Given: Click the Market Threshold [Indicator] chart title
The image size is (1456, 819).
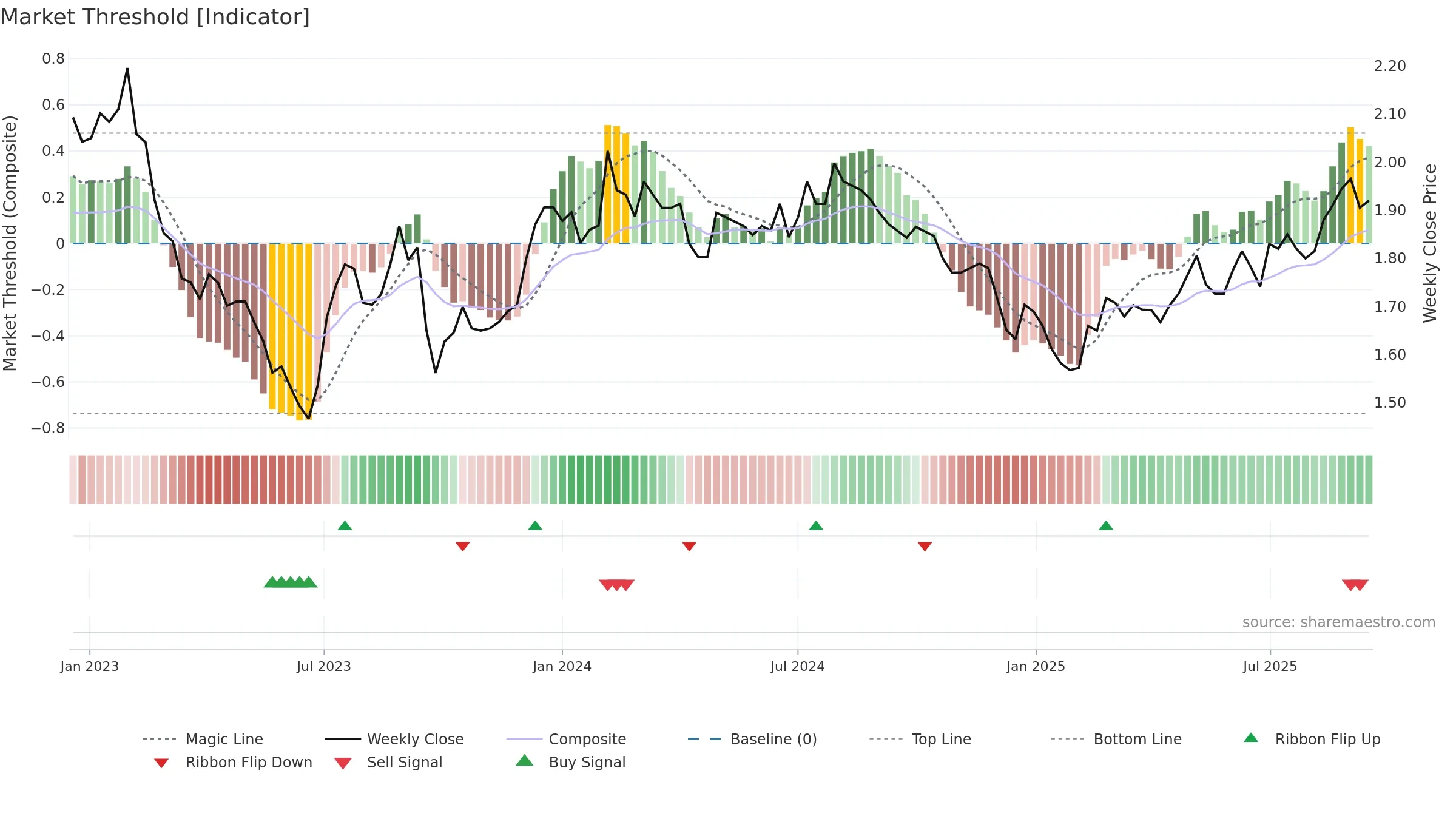Looking at the screenshot, I should point(155,17).
